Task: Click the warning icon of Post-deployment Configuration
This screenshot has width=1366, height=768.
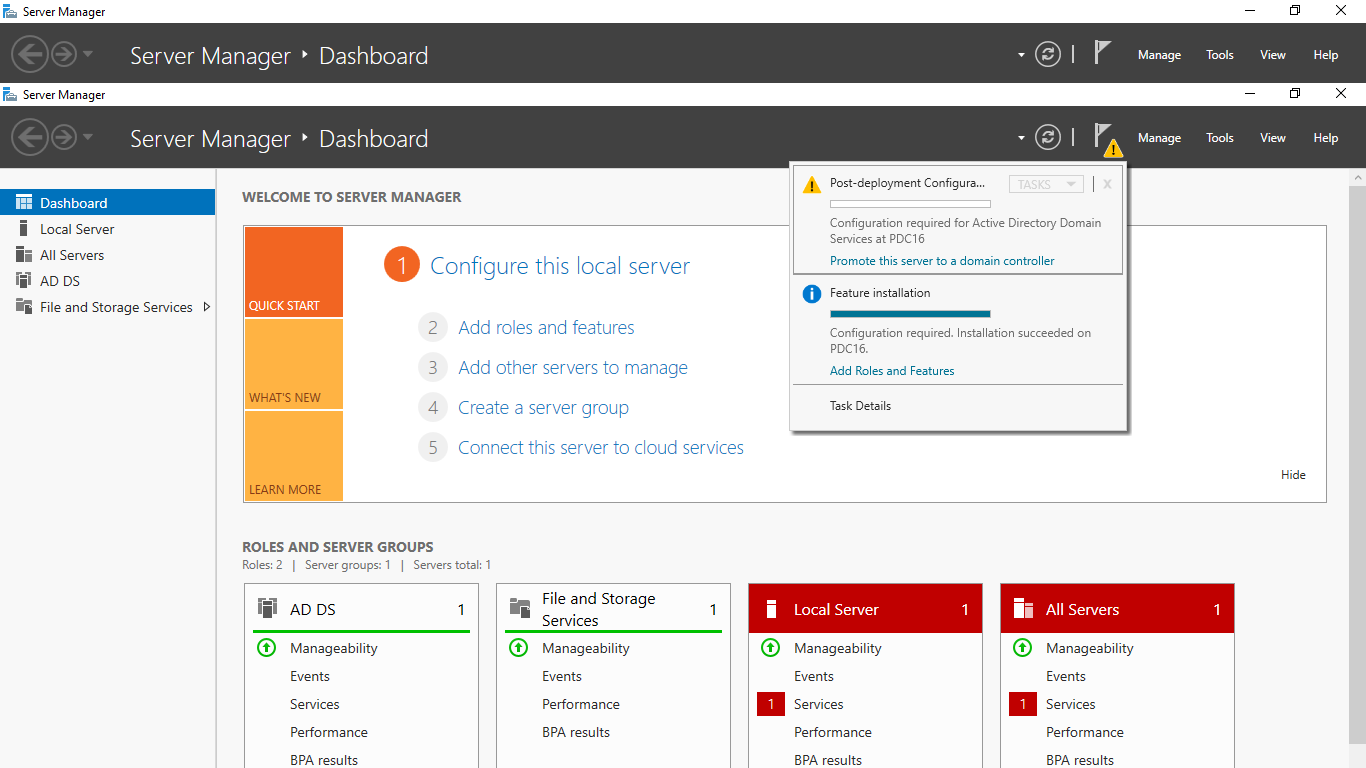Action: (x=811, y=185)
